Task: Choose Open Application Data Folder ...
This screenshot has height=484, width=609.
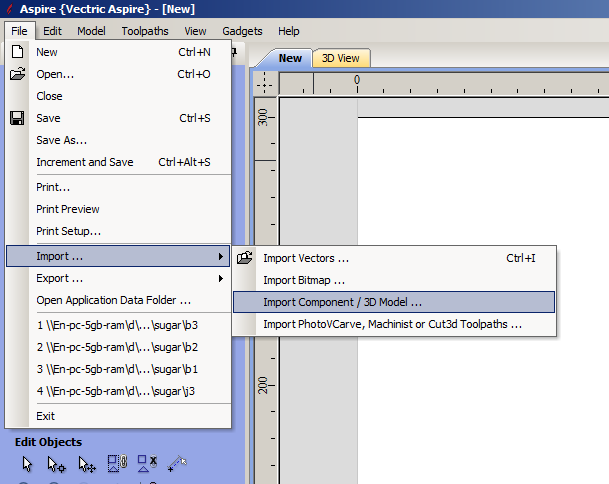Action: click(118, 300)
